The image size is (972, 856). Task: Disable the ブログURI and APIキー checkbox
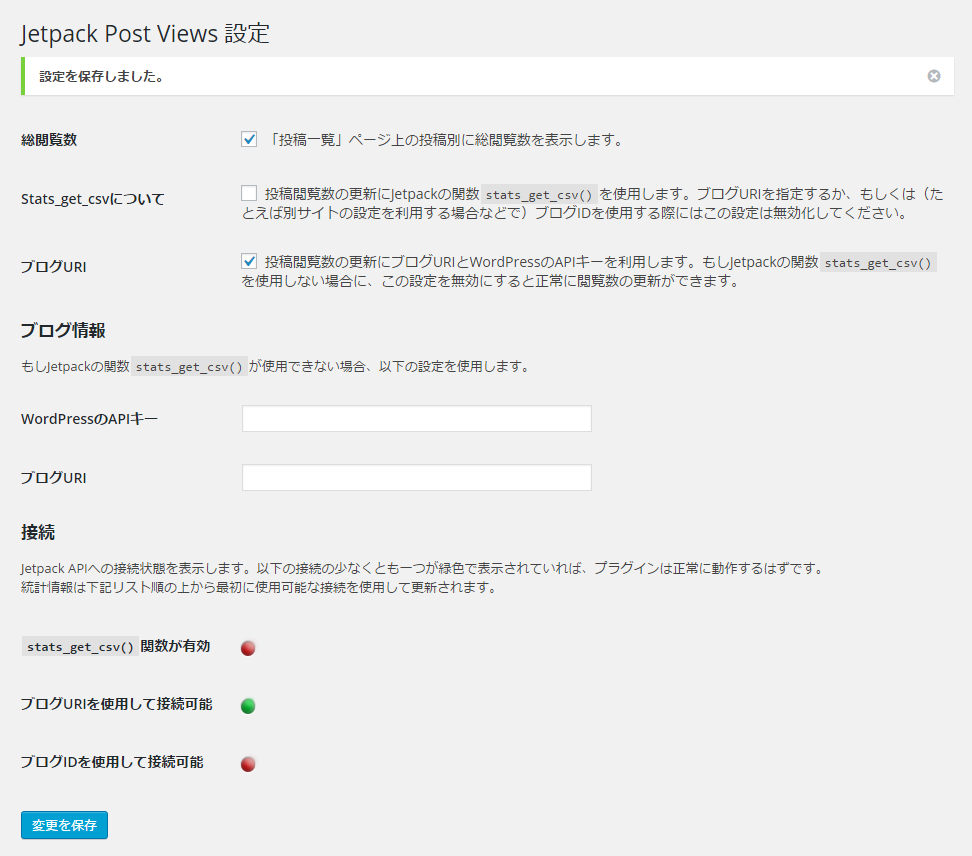(248, 263)
